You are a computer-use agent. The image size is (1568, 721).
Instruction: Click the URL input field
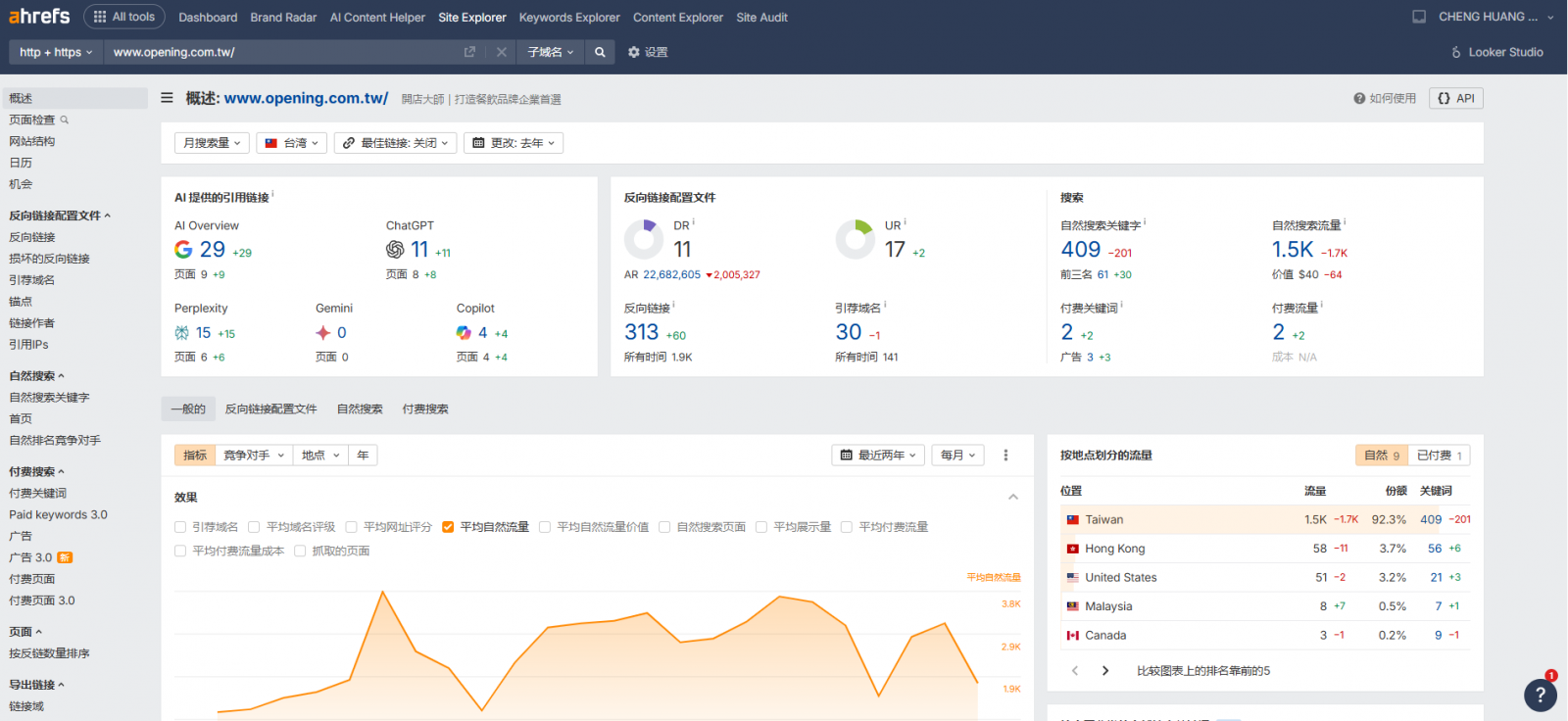pyautogui.click(x=284, y=52)
